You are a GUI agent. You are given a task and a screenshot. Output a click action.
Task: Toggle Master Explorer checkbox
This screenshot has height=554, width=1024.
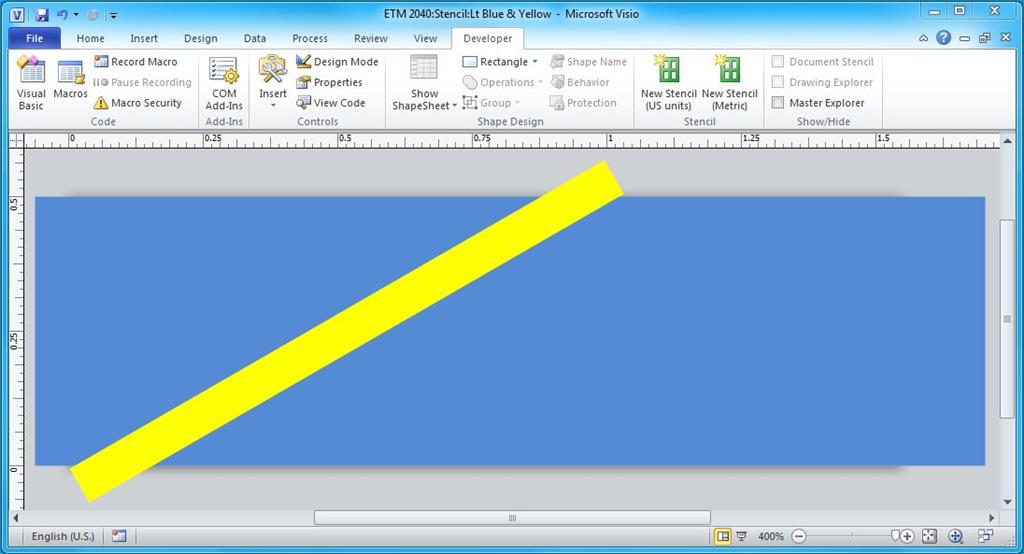click(778, 103)
